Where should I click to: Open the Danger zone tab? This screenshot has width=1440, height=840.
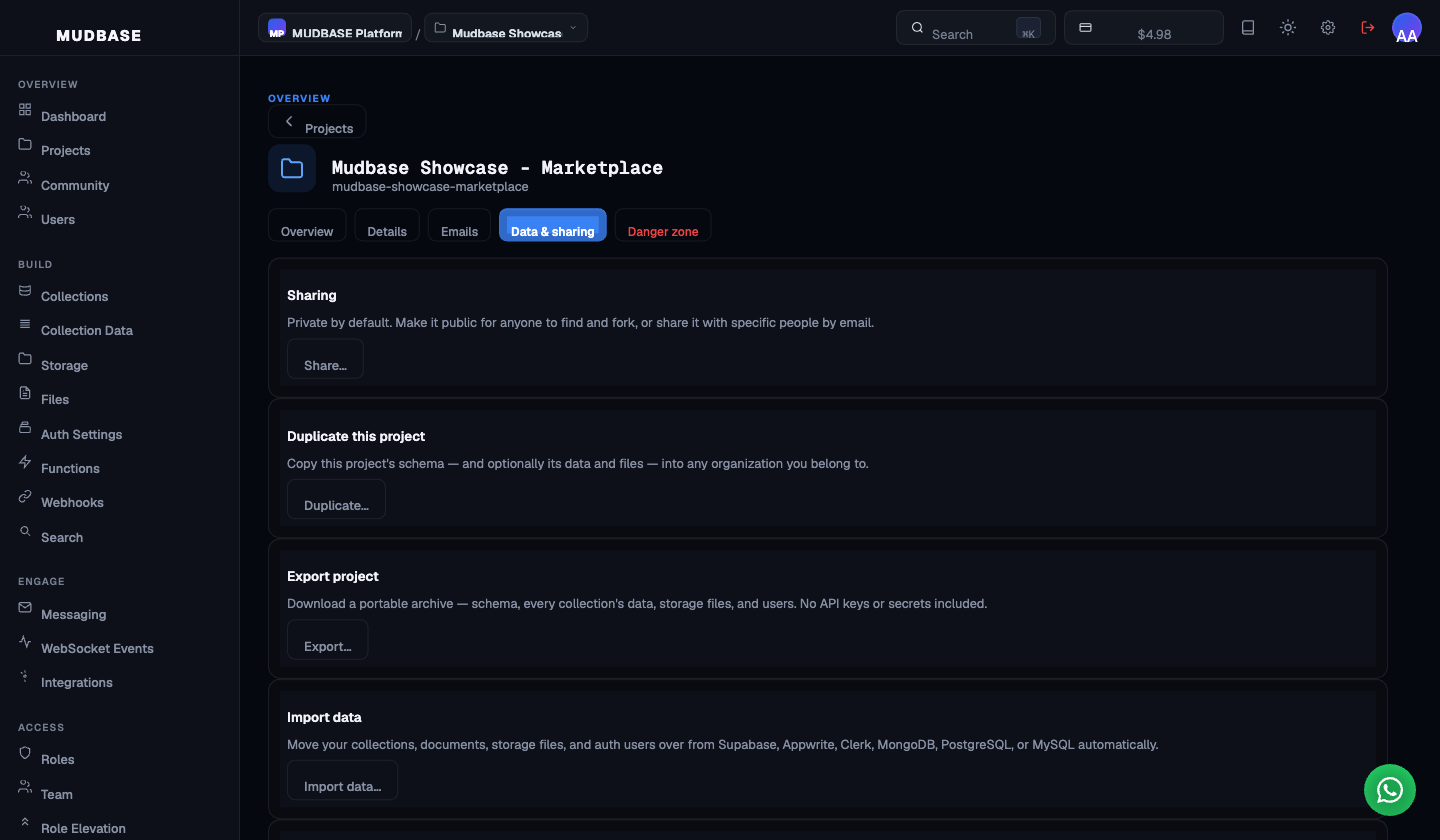[663, 225]
